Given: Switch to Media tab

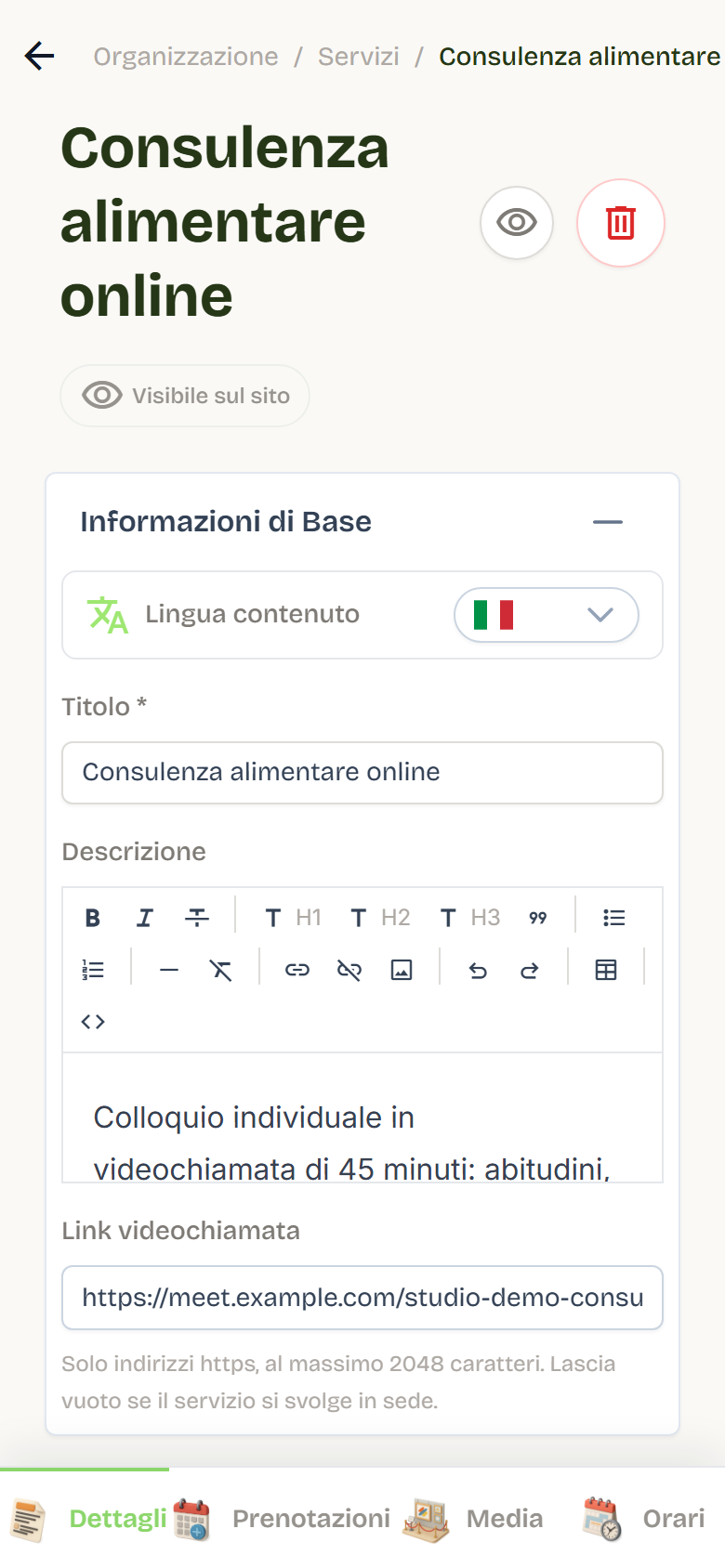Looking at the screenshot, I should point(472,1519).
